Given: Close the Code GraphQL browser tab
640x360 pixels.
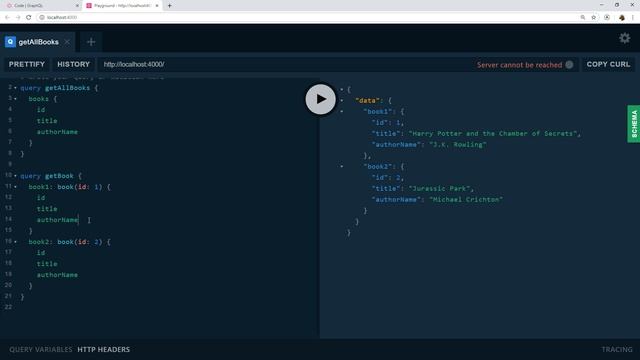Looking at the screenshot, I should coord(77,6).
